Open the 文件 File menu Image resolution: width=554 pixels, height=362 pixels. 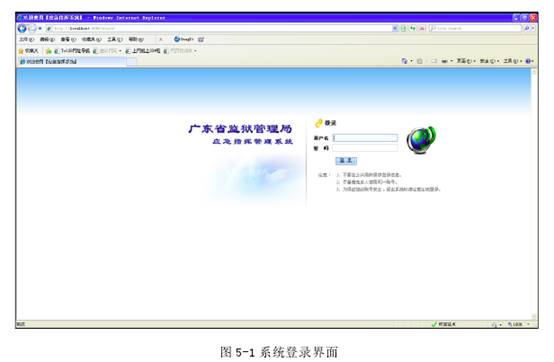26,39
